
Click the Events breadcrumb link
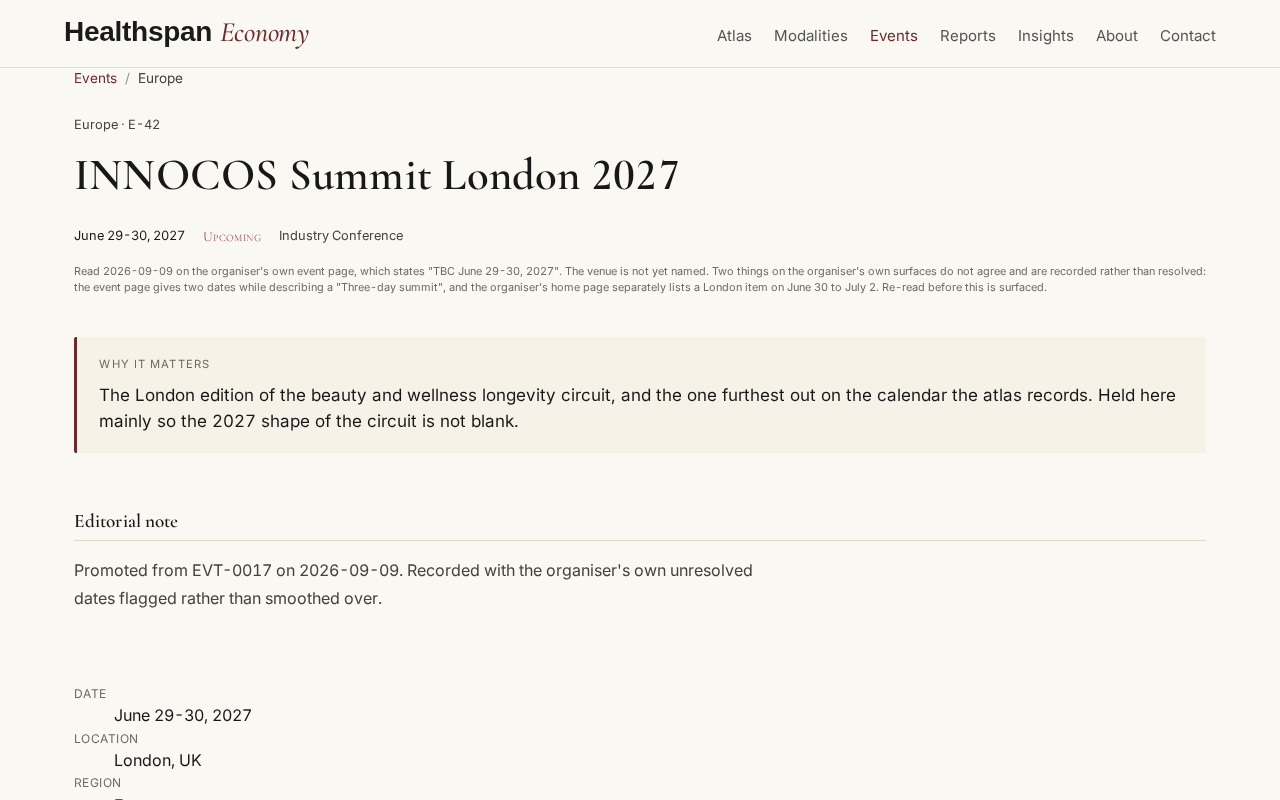[95, 78]
